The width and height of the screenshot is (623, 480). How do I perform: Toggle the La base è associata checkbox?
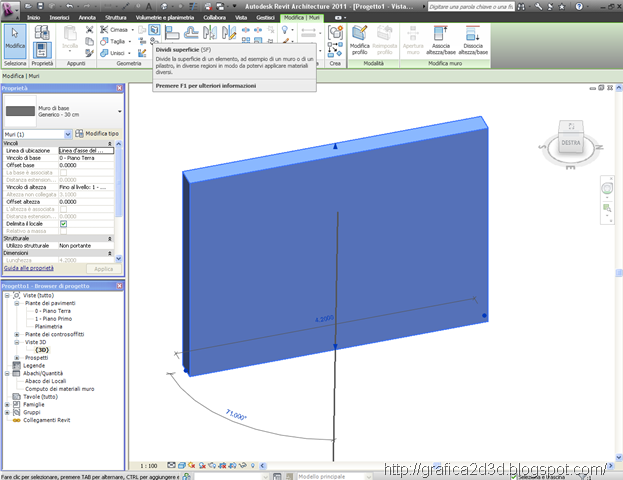[x=63, y=172]
